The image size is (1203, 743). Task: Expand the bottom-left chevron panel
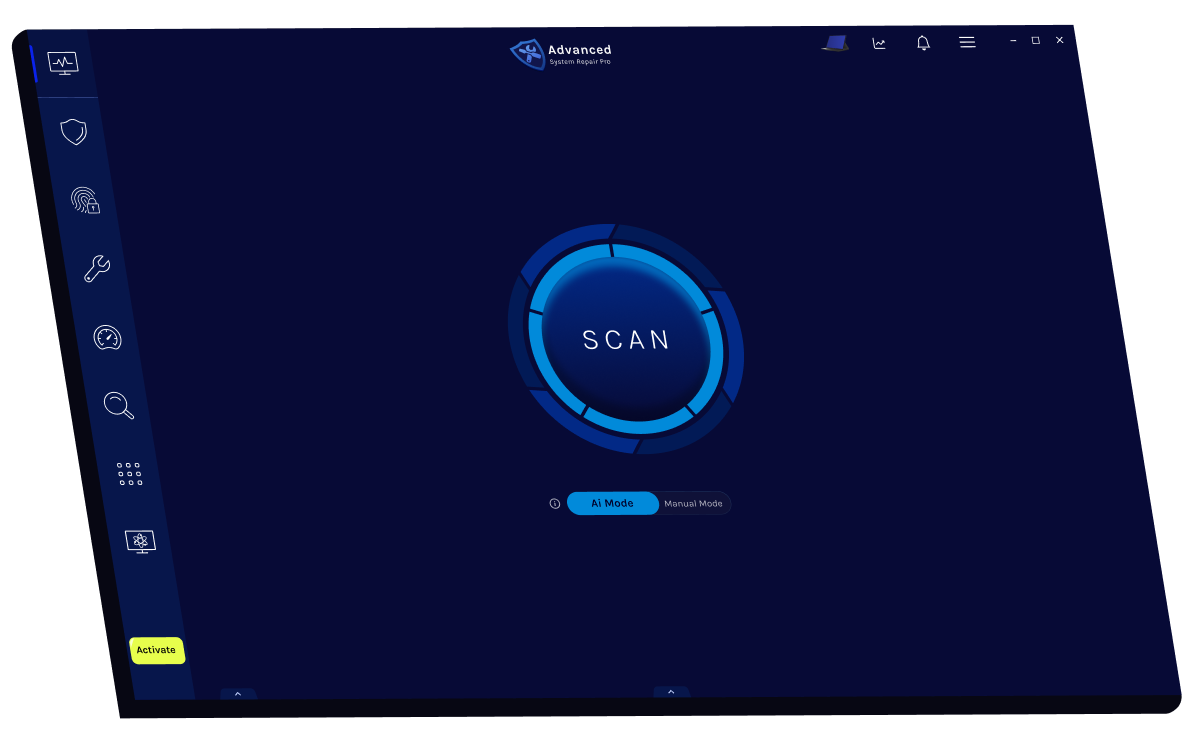pyautogui.click(x=238, y=693)
